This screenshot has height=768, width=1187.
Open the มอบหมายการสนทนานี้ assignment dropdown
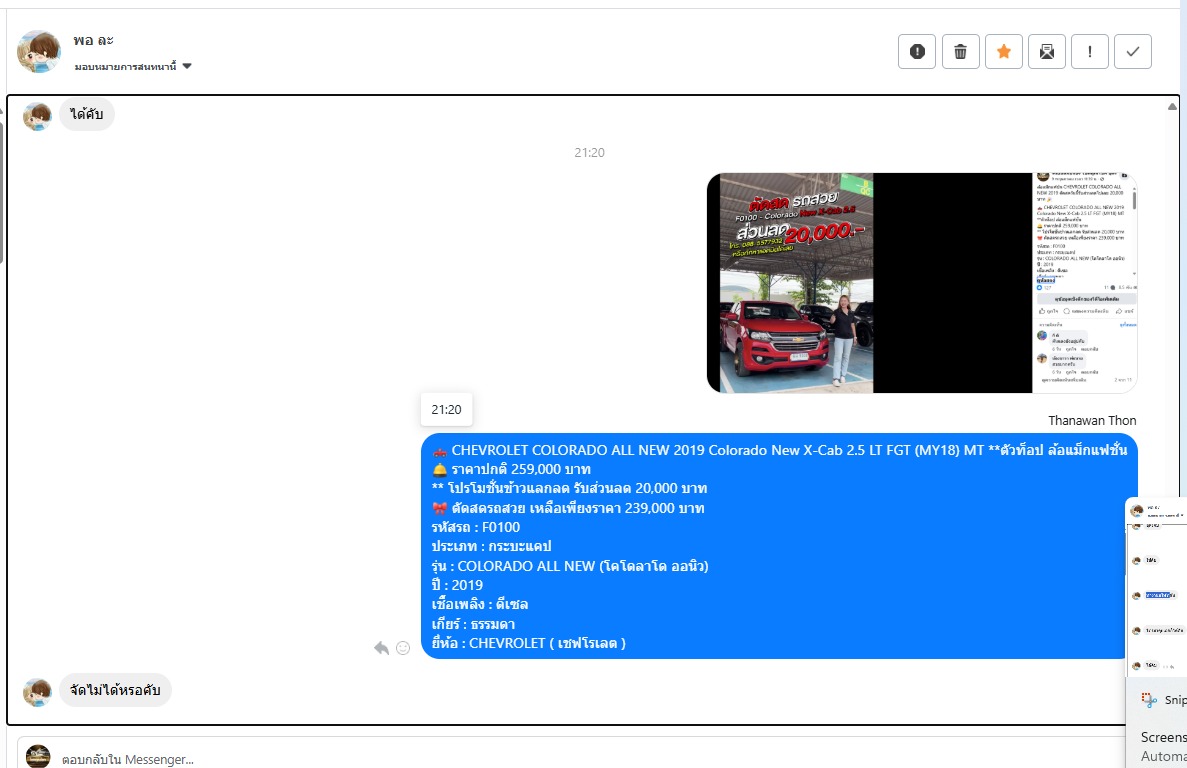[133, 67]
